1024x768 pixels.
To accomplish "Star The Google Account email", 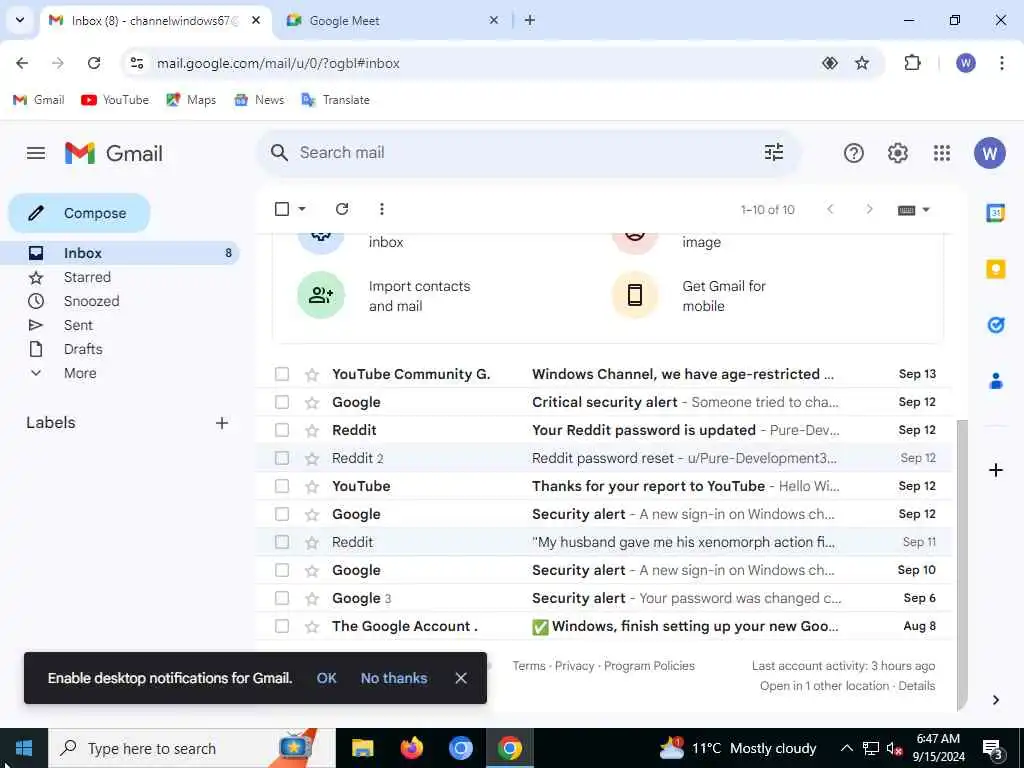I will [312, 626].
